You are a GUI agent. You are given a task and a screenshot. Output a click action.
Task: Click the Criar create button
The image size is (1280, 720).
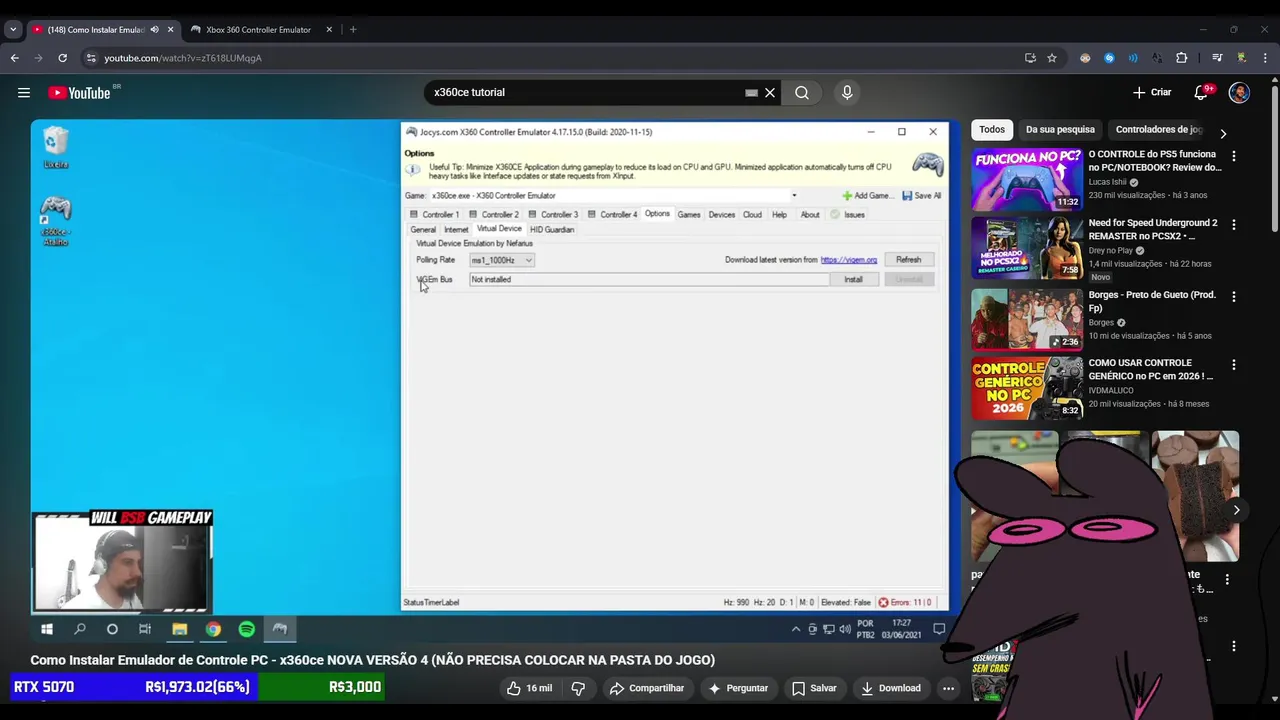1152,92
